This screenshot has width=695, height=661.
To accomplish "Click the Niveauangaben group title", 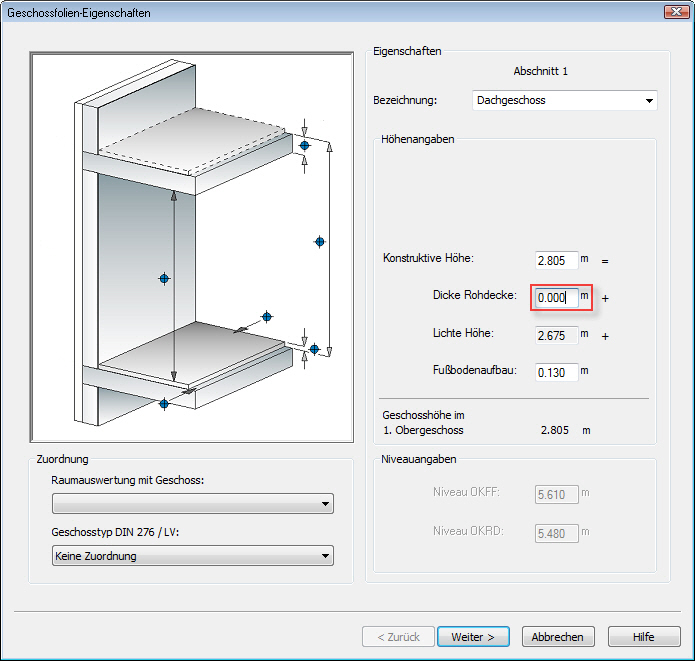I will click(418, 459).
